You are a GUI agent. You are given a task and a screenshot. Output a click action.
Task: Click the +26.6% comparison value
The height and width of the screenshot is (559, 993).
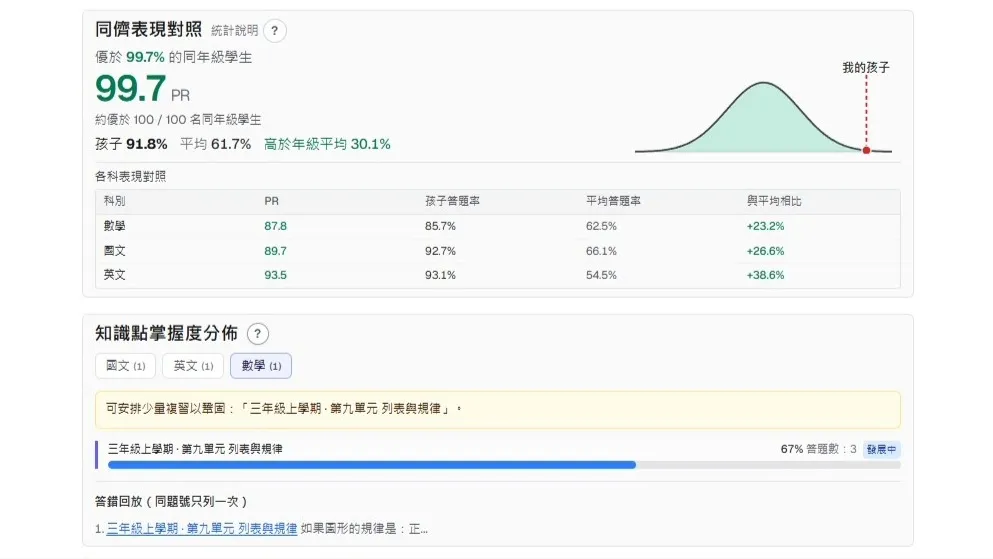tap(765, 251)
